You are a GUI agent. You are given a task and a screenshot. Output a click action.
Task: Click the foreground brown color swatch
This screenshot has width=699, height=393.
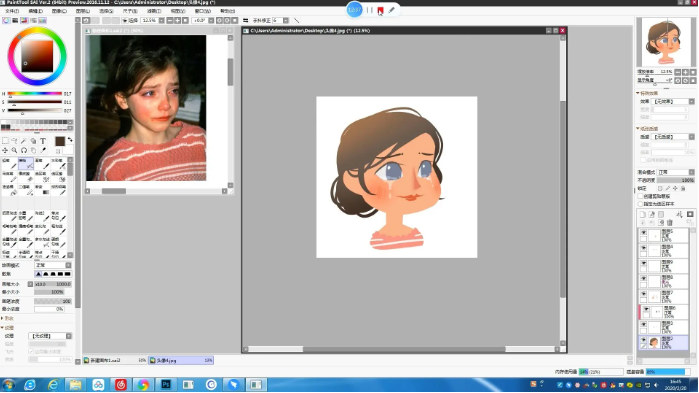[60, 141]
